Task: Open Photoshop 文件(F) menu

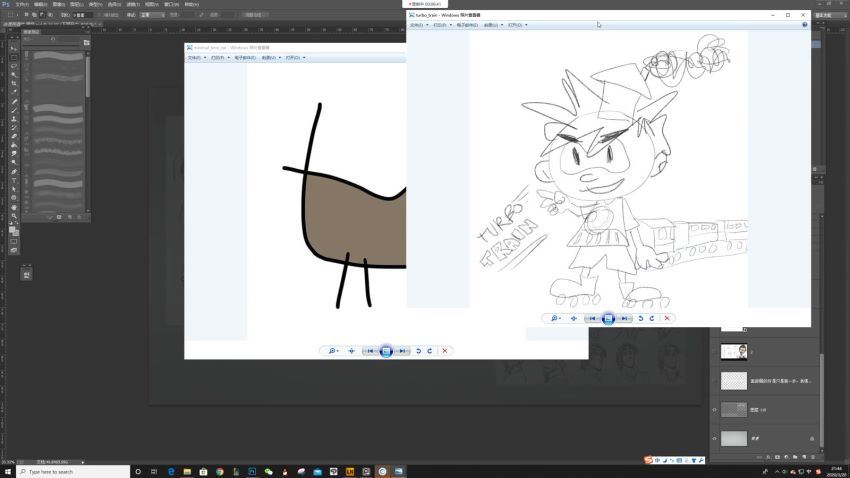Action: [x=22, y=4]
